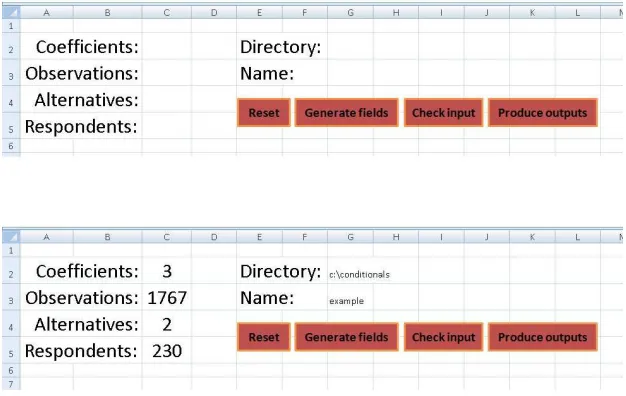
Task: Select all cells via lower spreadsheet corner
Action: tap(11, 237)
